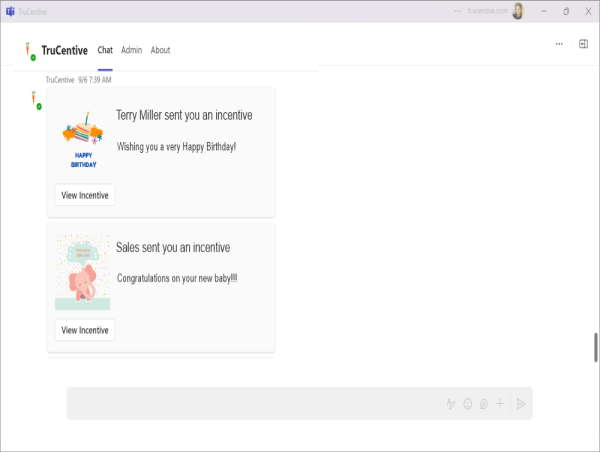The height and width of the screenshot is (452, 600).
Task: Open the loop components icon in compose box
Action: pos(484,404)
